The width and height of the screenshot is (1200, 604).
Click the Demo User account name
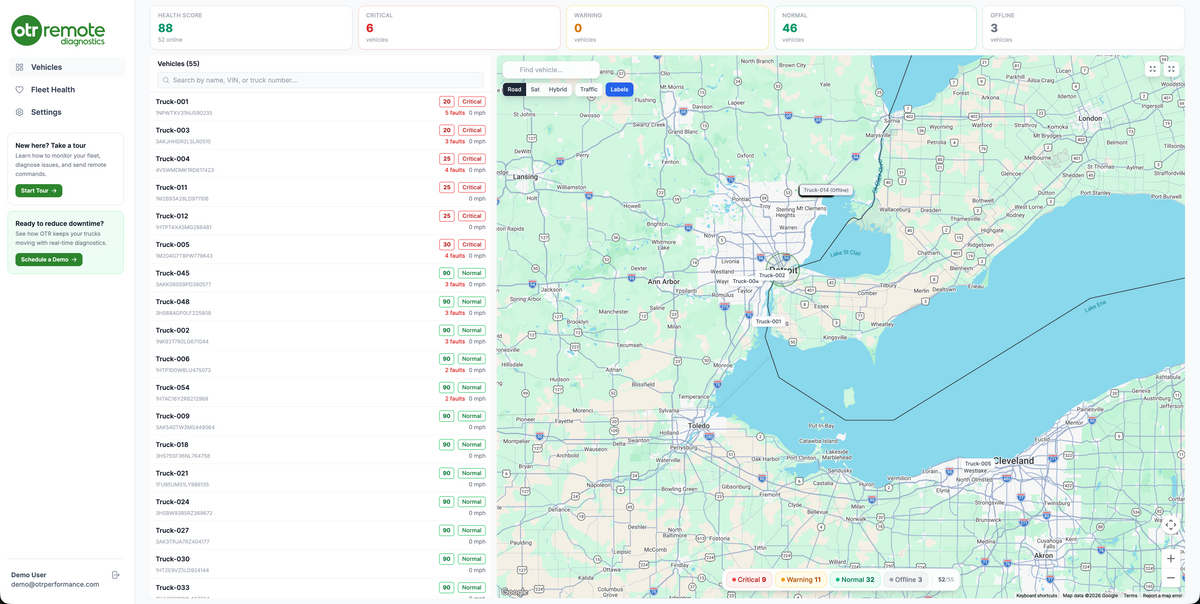tap(29, 575)
